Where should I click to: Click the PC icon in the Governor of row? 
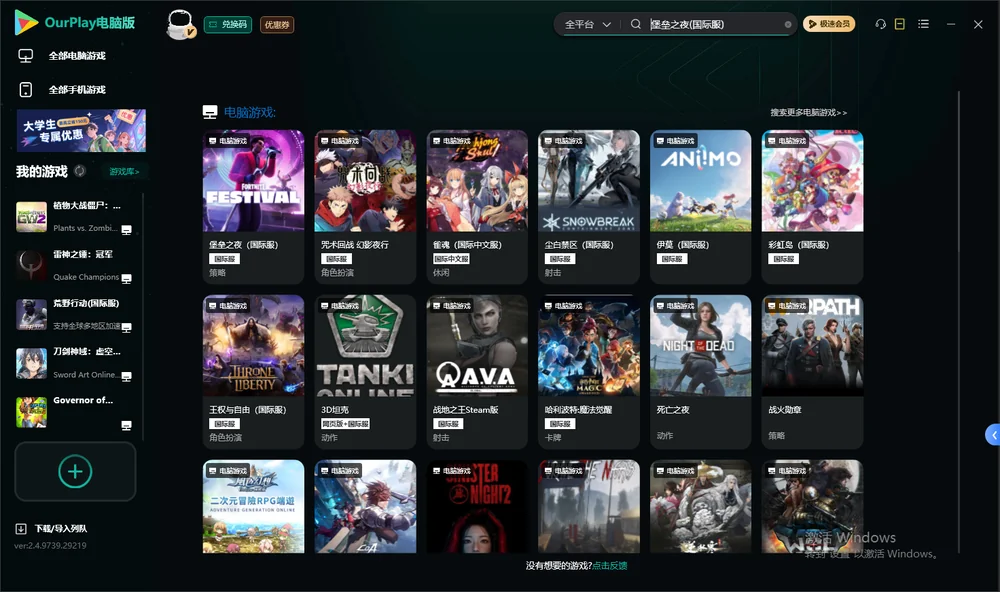pos(126,426)
